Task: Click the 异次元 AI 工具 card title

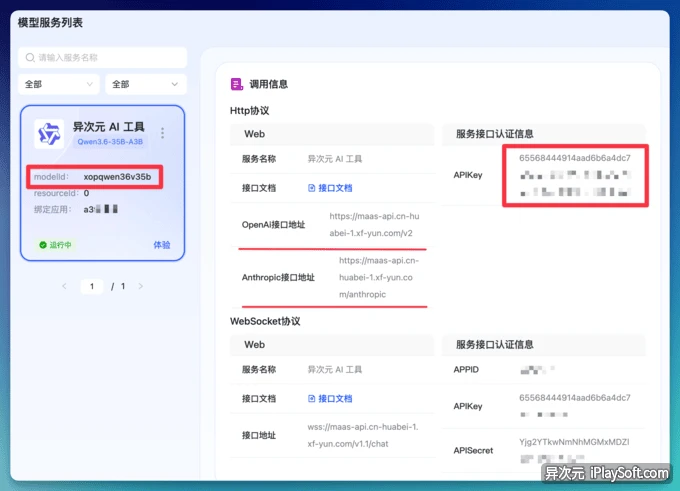Action: pos(108,127)
